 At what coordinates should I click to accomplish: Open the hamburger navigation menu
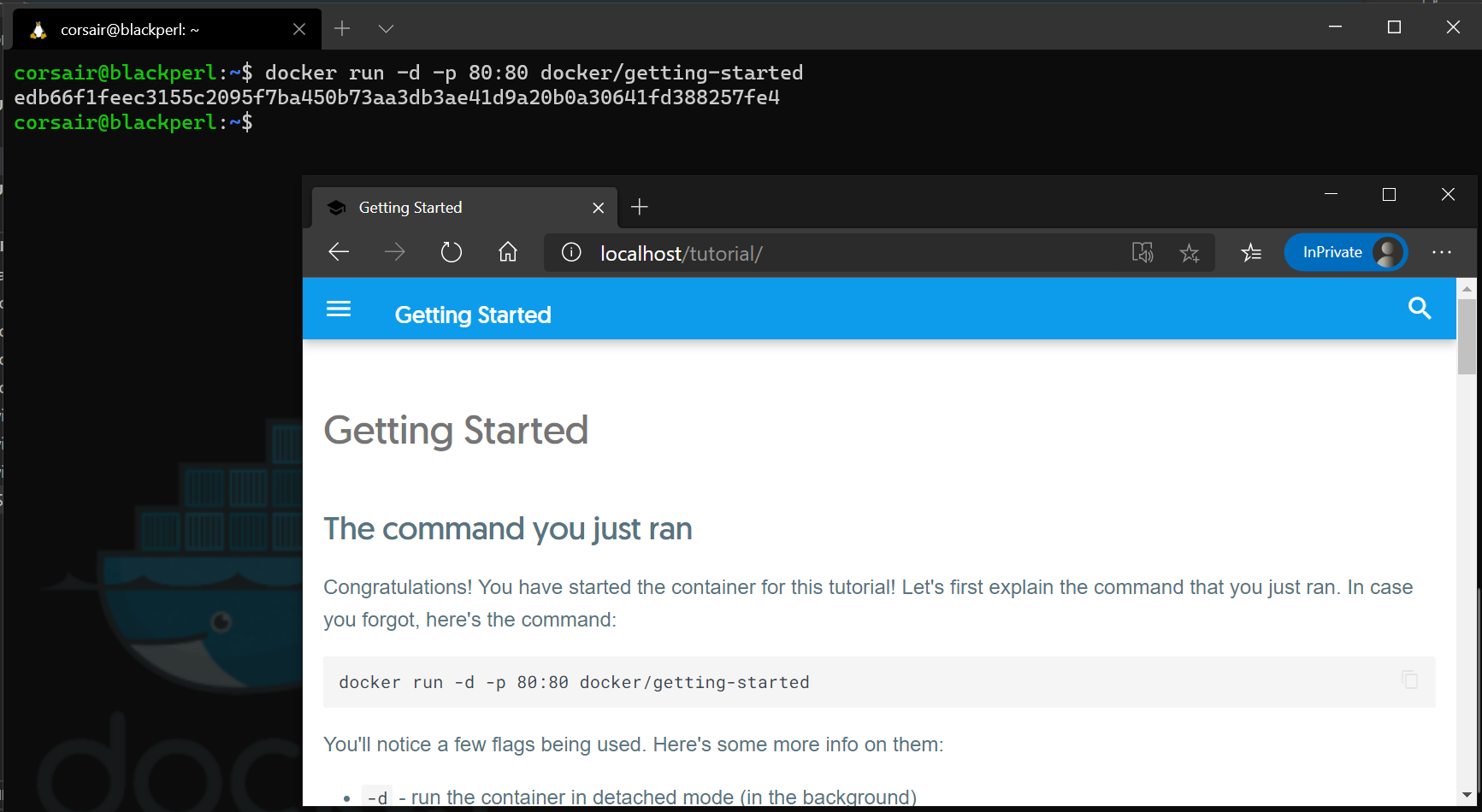point(339,309)
